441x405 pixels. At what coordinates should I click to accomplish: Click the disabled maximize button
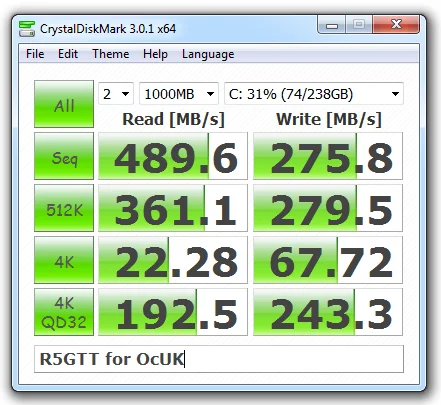point(359,25)
